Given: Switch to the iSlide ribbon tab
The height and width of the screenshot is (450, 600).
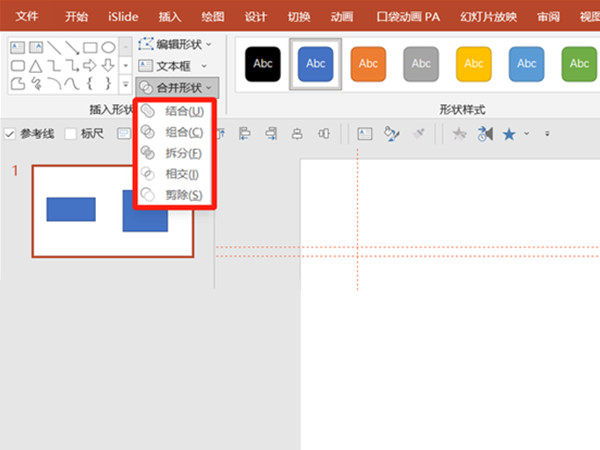Looking at the screenshot, I should (x=123, y=17).
